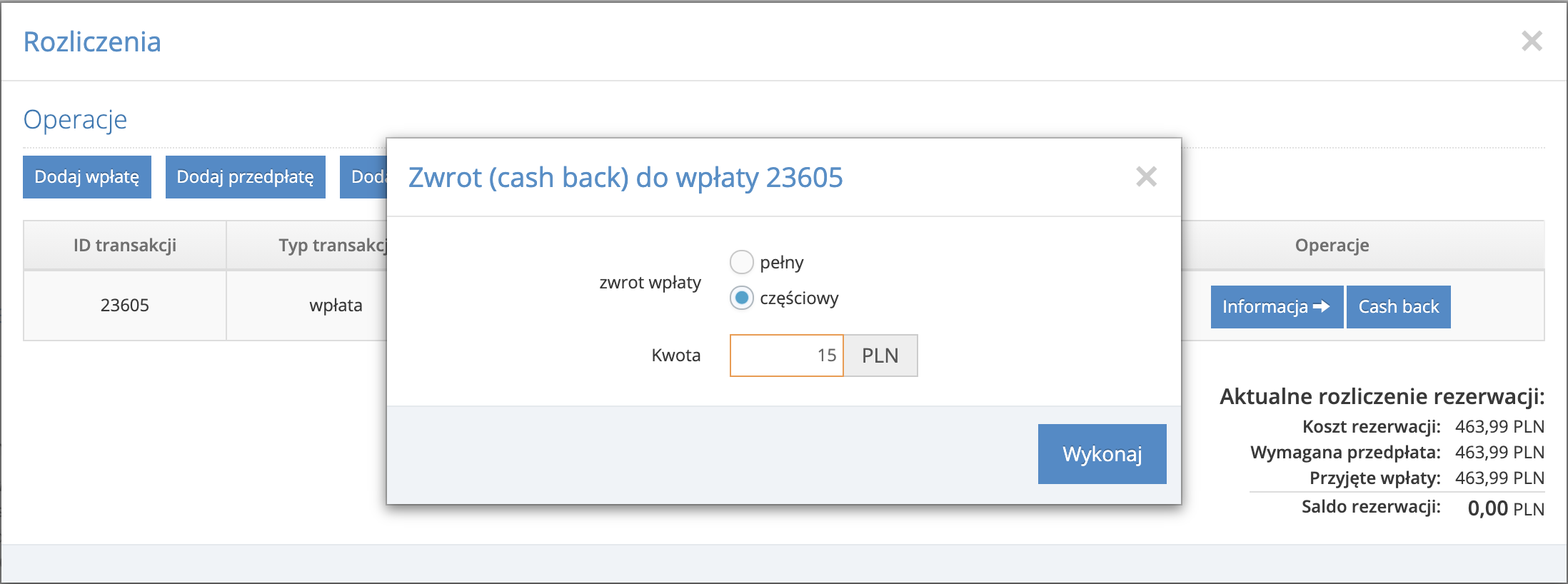Click the "wpłata" transaction type cell
Viewport: 1568px width, 584px height.
[336, 306]
